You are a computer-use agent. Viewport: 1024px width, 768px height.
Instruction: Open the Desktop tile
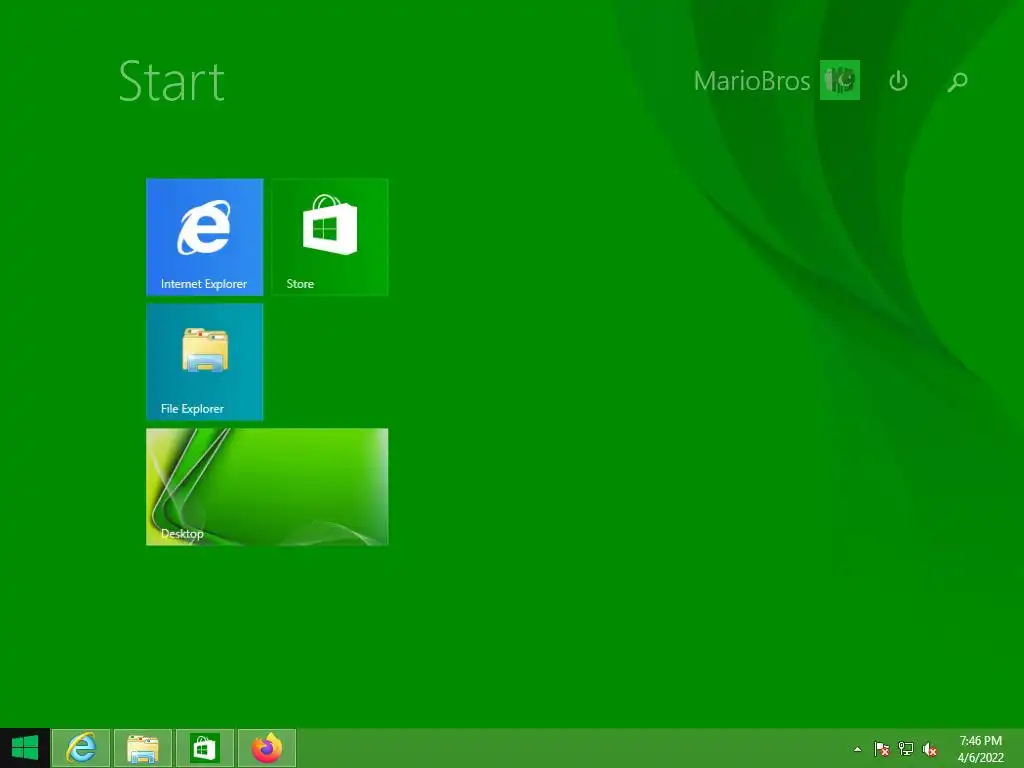point(267,487)
